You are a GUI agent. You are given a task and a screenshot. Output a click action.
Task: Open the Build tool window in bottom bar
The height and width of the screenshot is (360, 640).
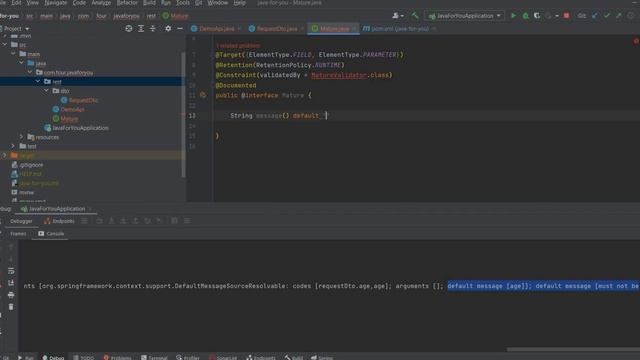pos(294,358)
